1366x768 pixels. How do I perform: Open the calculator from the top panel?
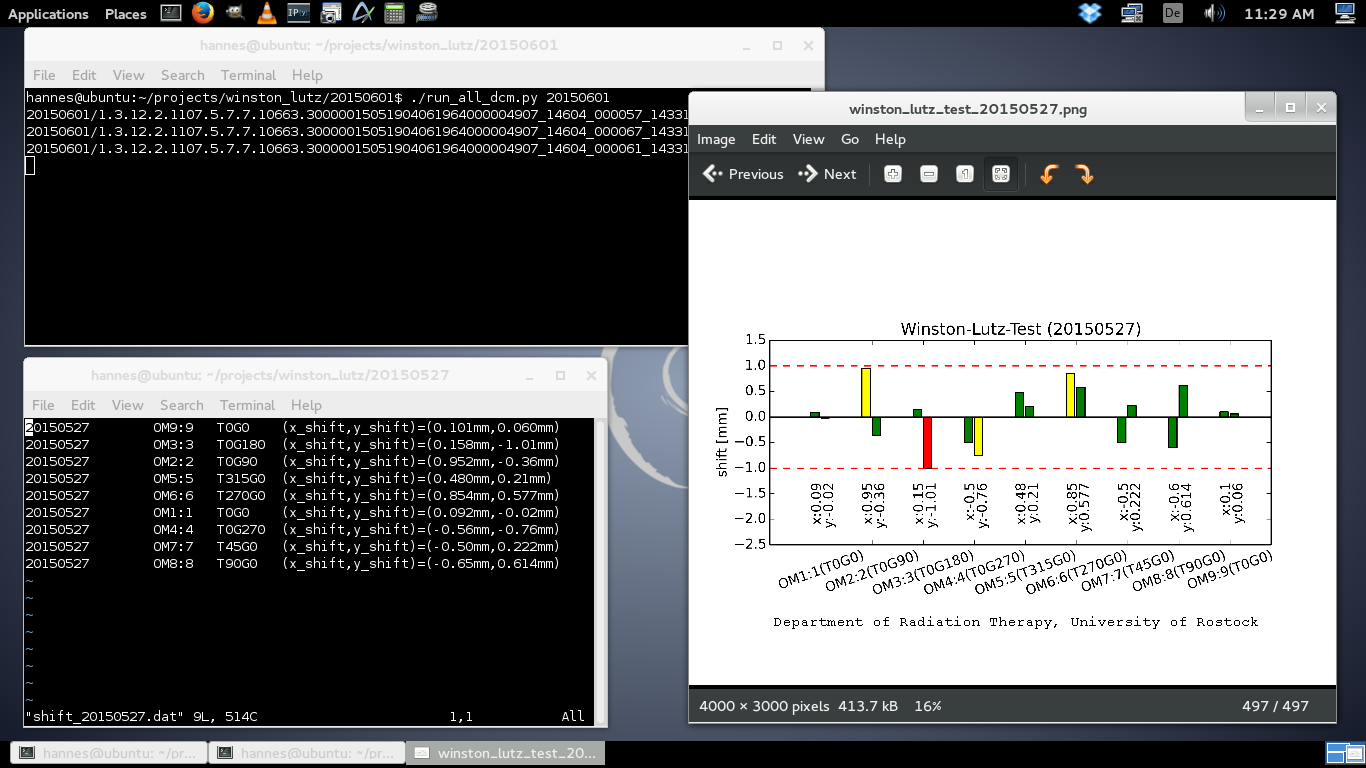click(x=394, y=13)
